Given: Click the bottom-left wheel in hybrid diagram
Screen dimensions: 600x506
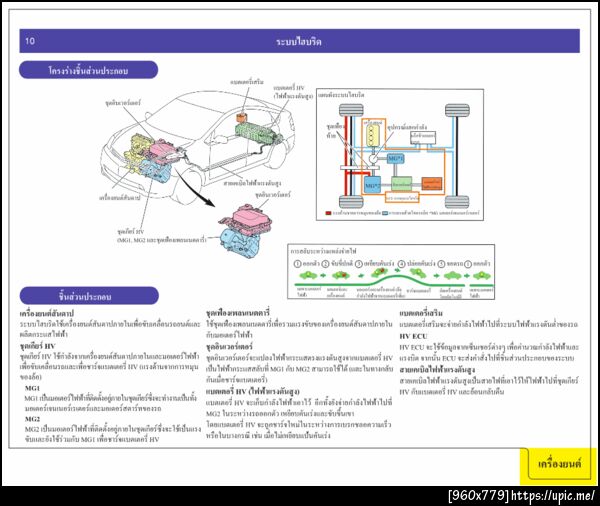Looking at the screenshot, I should click(x=351, y=202).
